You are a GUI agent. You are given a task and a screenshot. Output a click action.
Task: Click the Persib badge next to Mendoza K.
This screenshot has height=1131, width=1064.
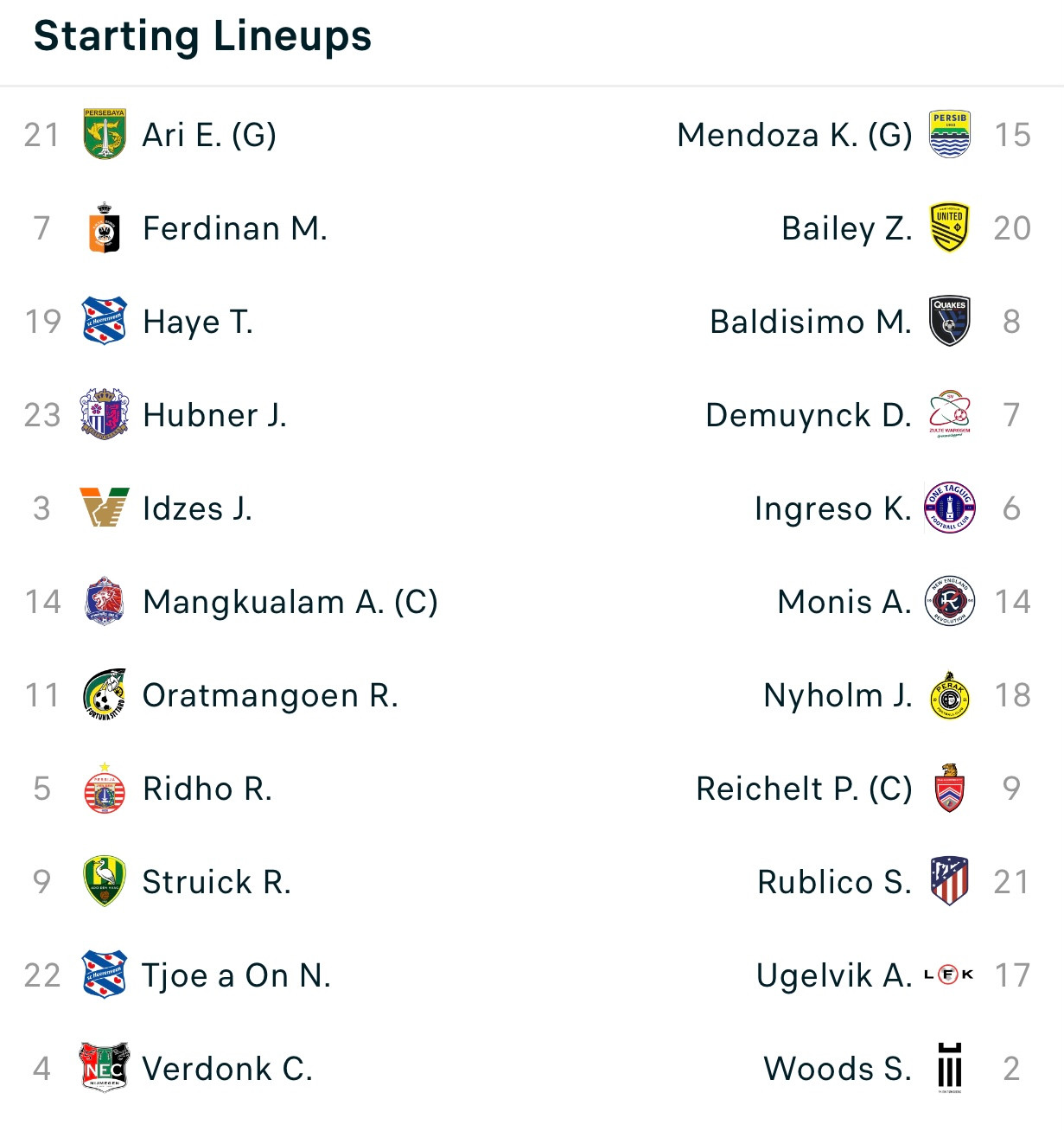pyautogui.click(x=949, y=134)
